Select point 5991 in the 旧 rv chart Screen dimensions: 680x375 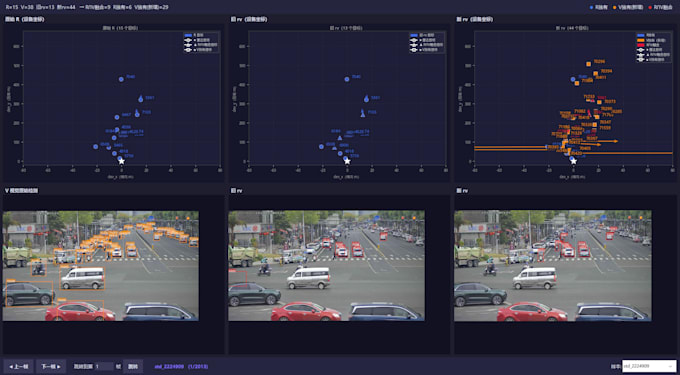point(366,99)
